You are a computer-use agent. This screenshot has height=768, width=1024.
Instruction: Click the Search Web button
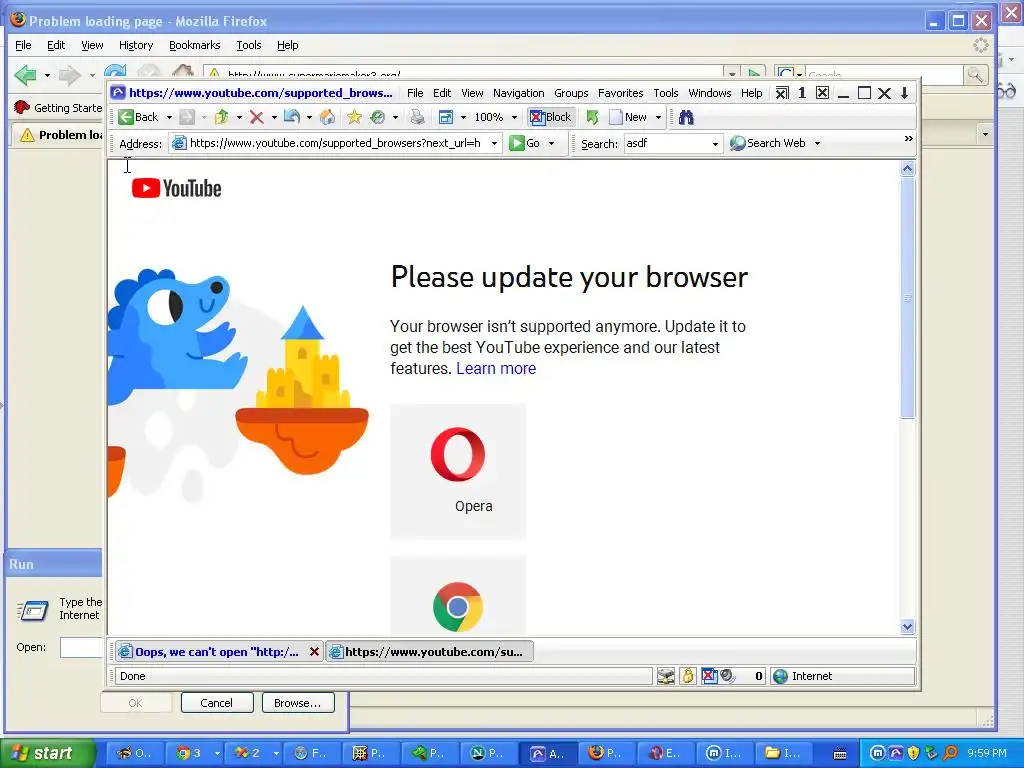[x=768, y=143]
